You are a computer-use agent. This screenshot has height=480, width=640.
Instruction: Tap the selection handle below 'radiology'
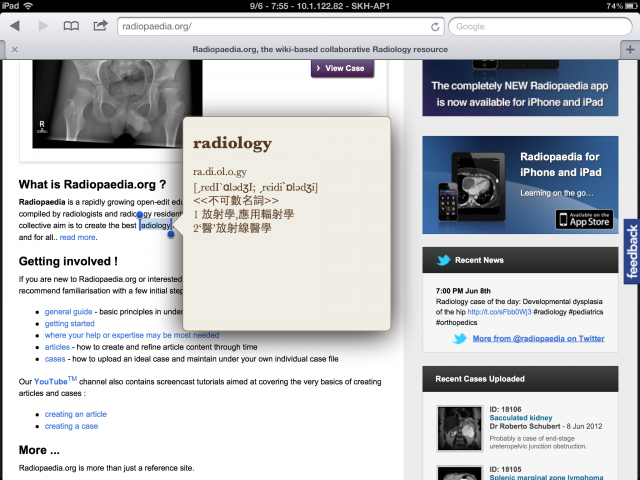(171, 234)
